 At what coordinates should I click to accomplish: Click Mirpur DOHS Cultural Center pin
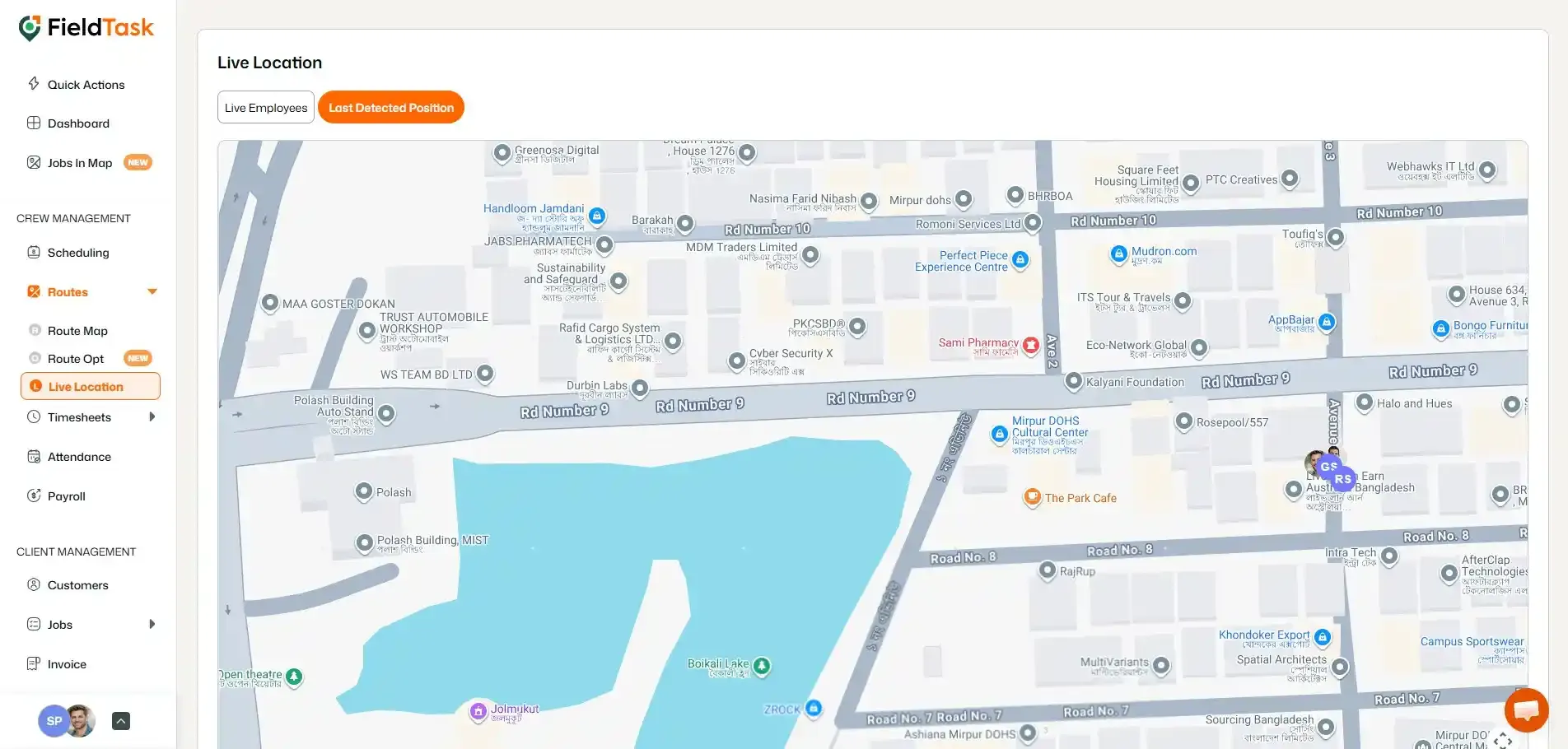pyautogui.click(x=999, y=434)
